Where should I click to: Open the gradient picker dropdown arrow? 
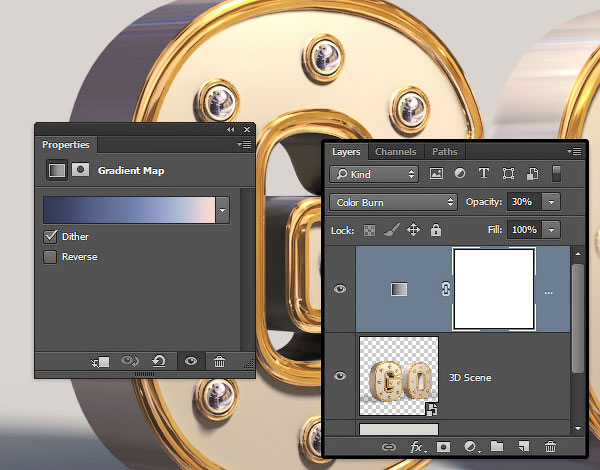click(x=223, y=209)
